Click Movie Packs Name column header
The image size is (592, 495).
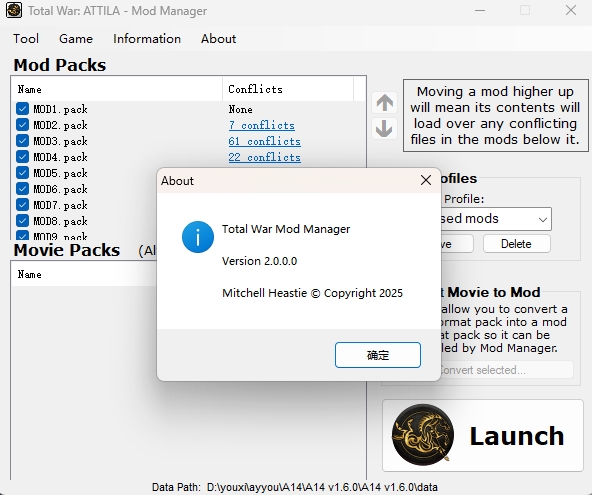click(84, 274)
